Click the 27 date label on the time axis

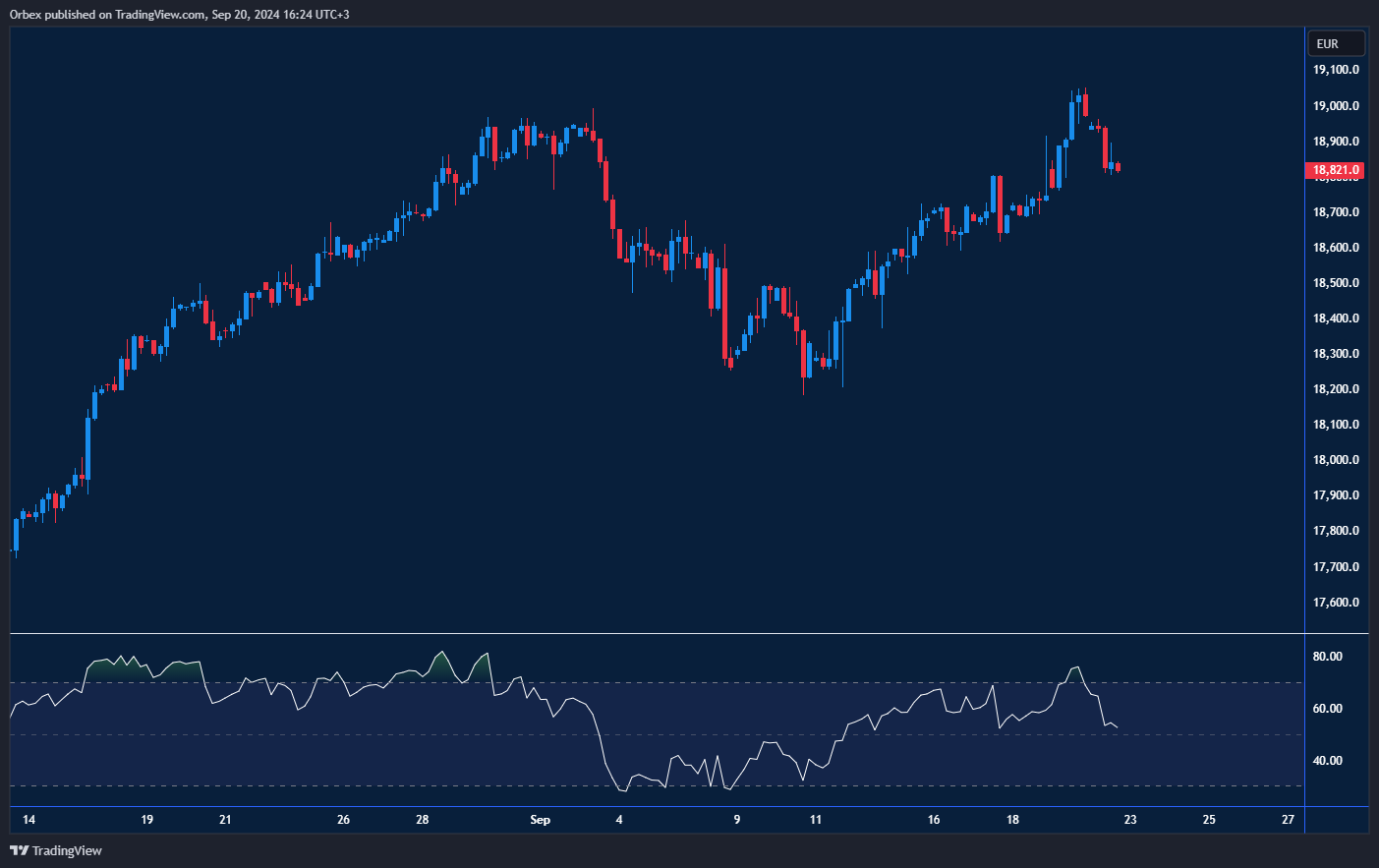point(1288,819)
